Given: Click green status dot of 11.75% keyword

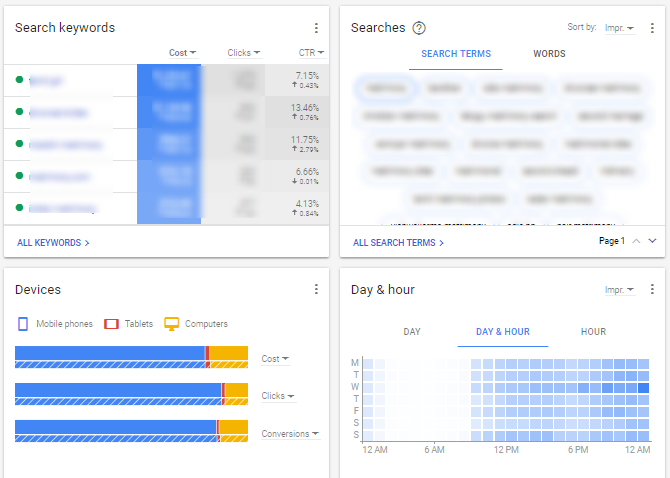Looking at the screenshot, I should tap(19, 144).
